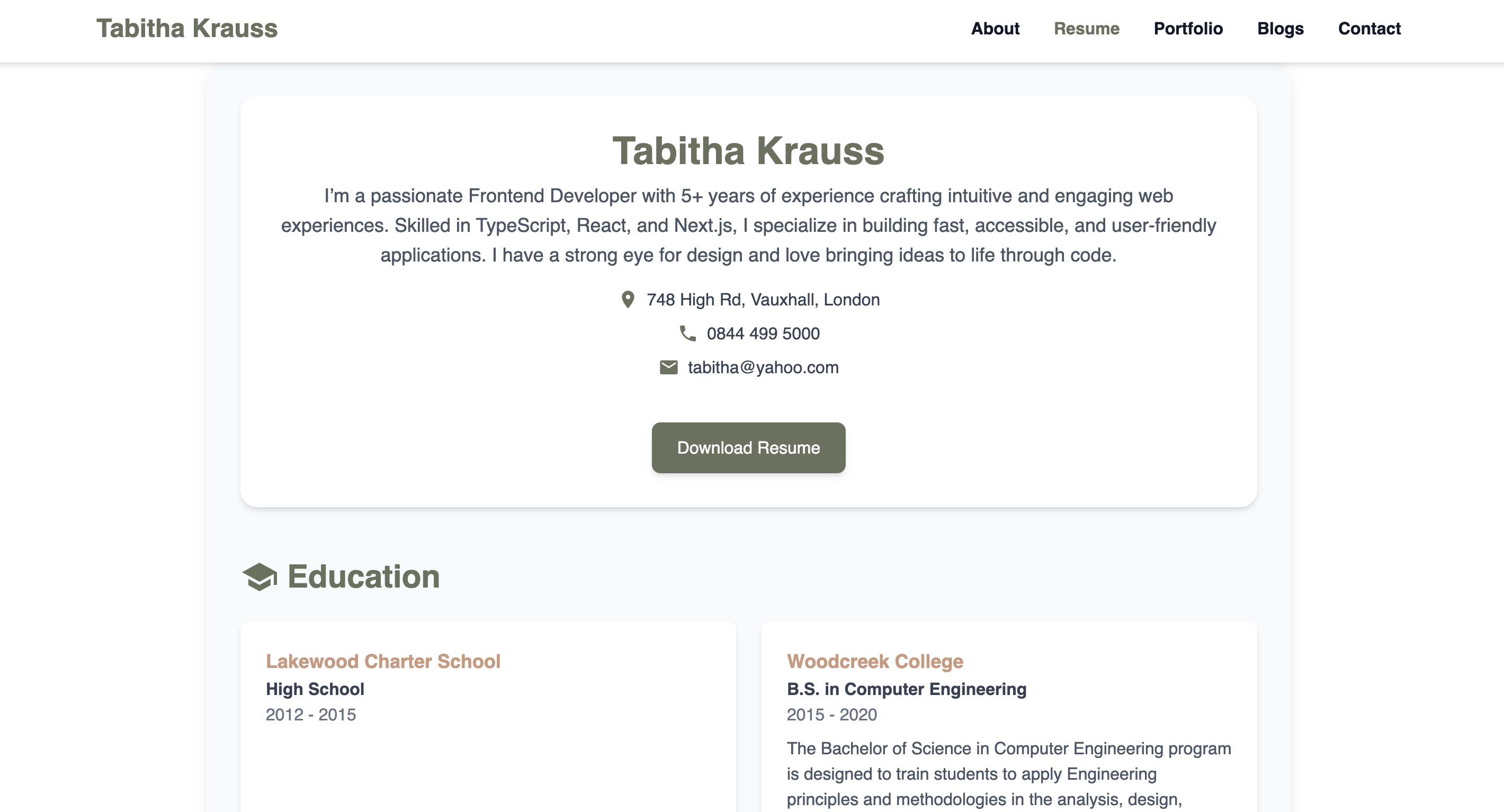Click the Tabitha Krauss site logo
1504x812 pixels.
point(187,29)
